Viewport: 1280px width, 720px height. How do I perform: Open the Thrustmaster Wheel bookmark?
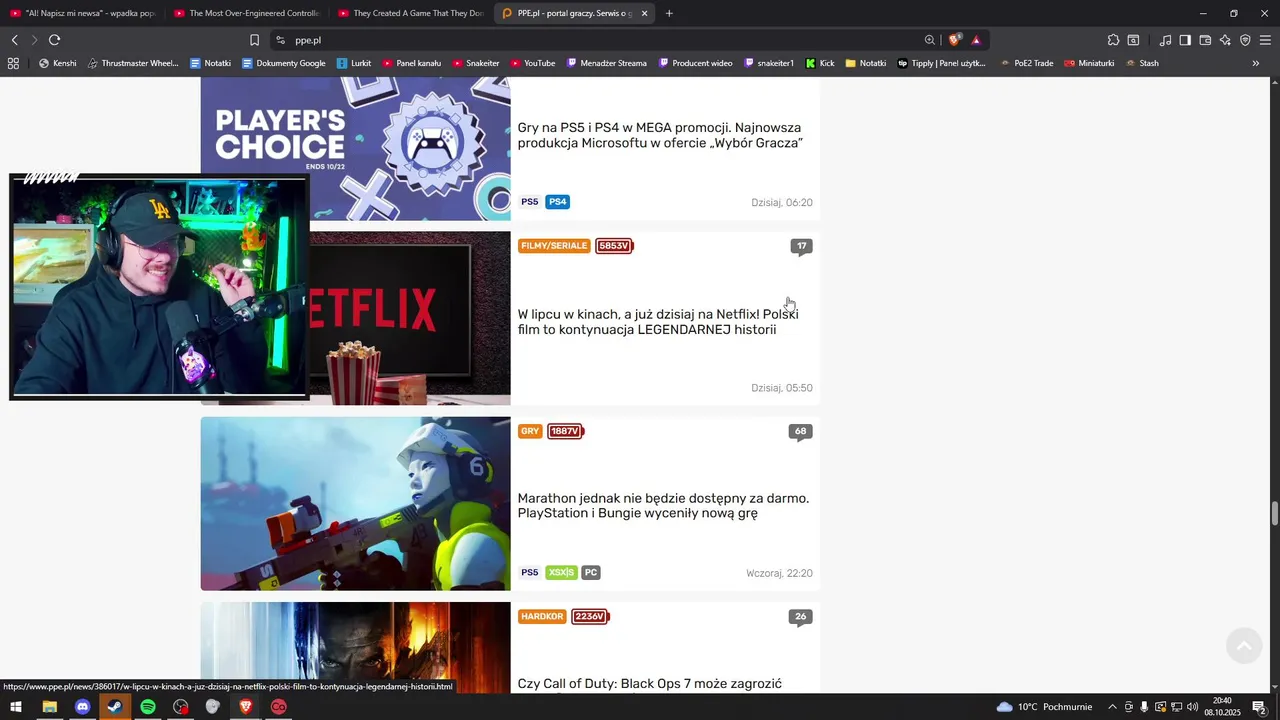pyautogui.click(x=132, y=63)
